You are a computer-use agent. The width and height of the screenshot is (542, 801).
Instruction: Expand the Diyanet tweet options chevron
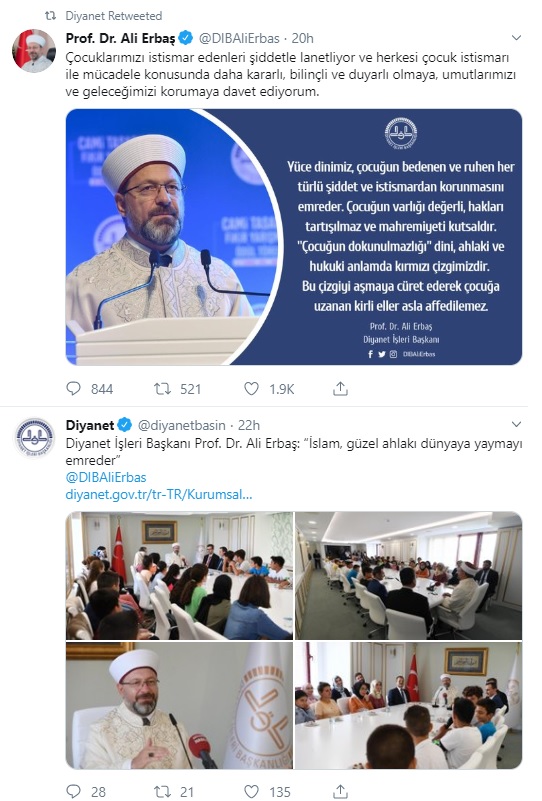click(516, 425)
